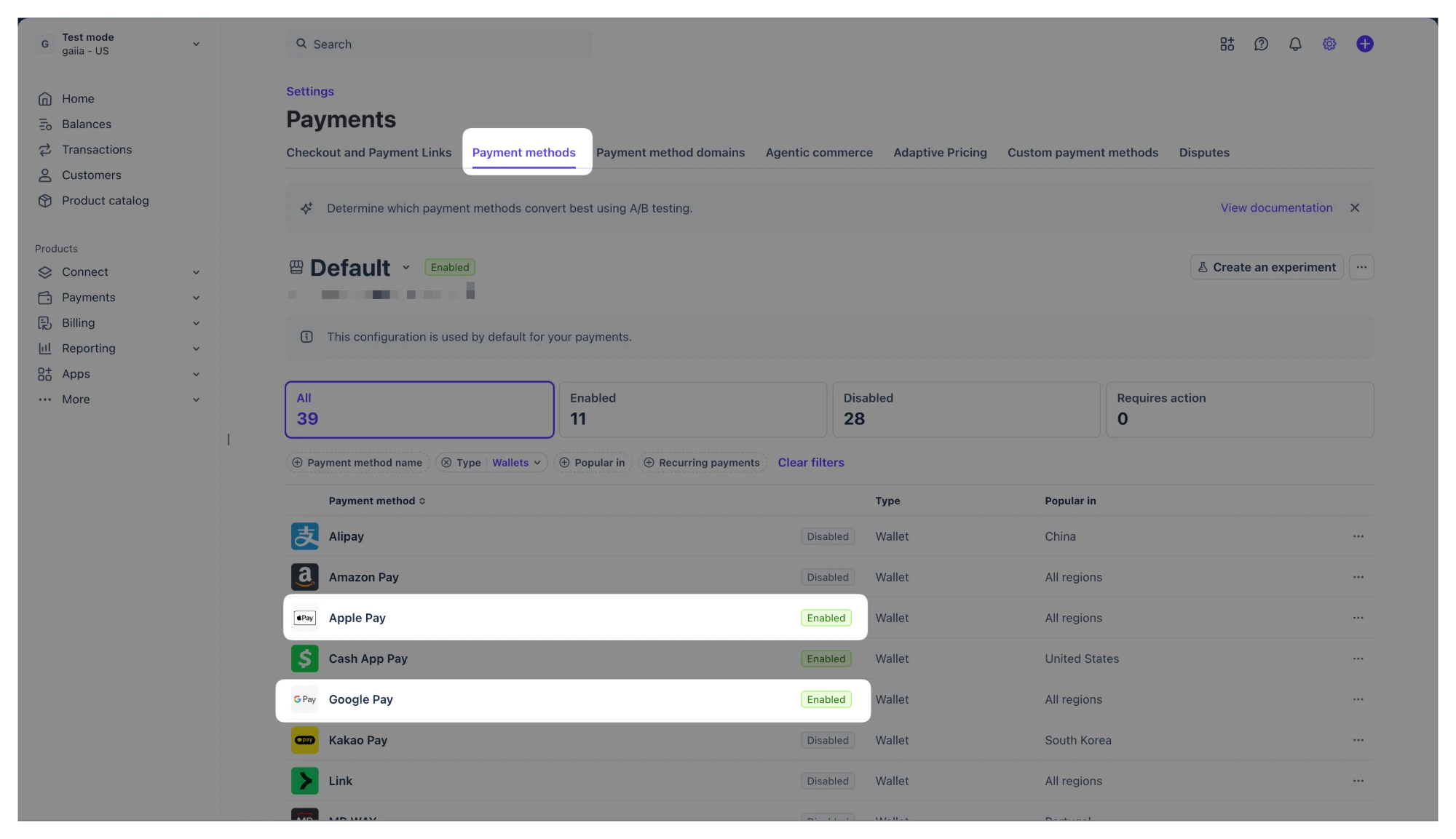Open the apps grid icon in header

click(1227, 44)
